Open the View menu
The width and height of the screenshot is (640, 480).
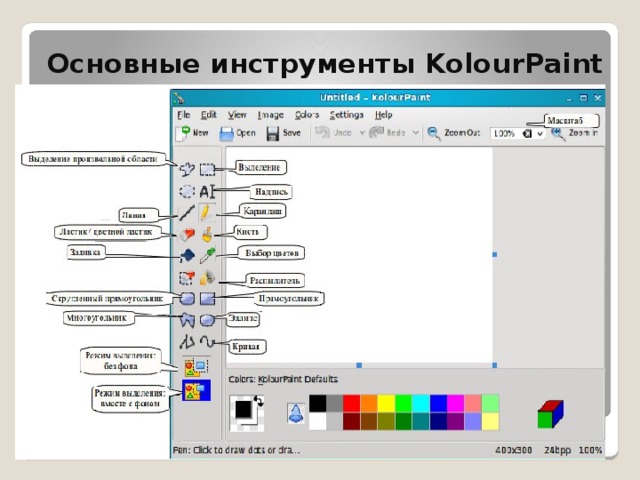pyautogui.click(x=237, y=115)
